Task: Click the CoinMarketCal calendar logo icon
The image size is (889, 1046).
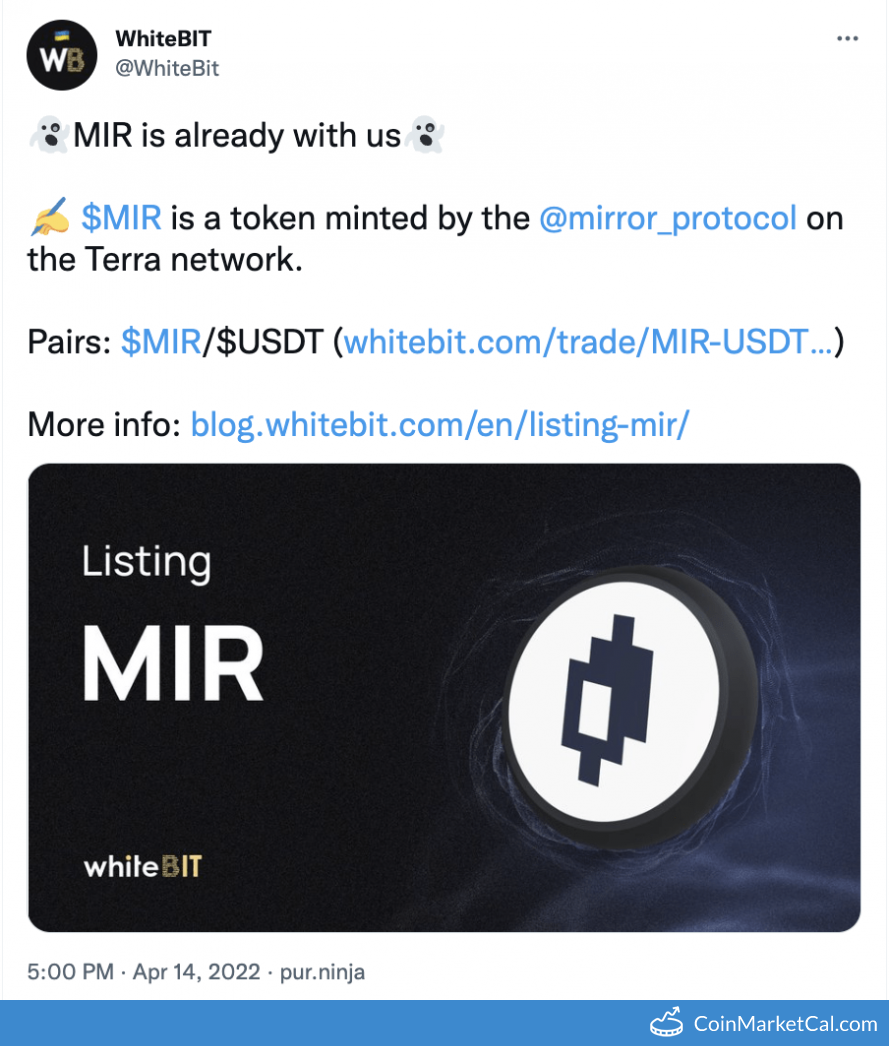Action: (x=667, y=1023)
